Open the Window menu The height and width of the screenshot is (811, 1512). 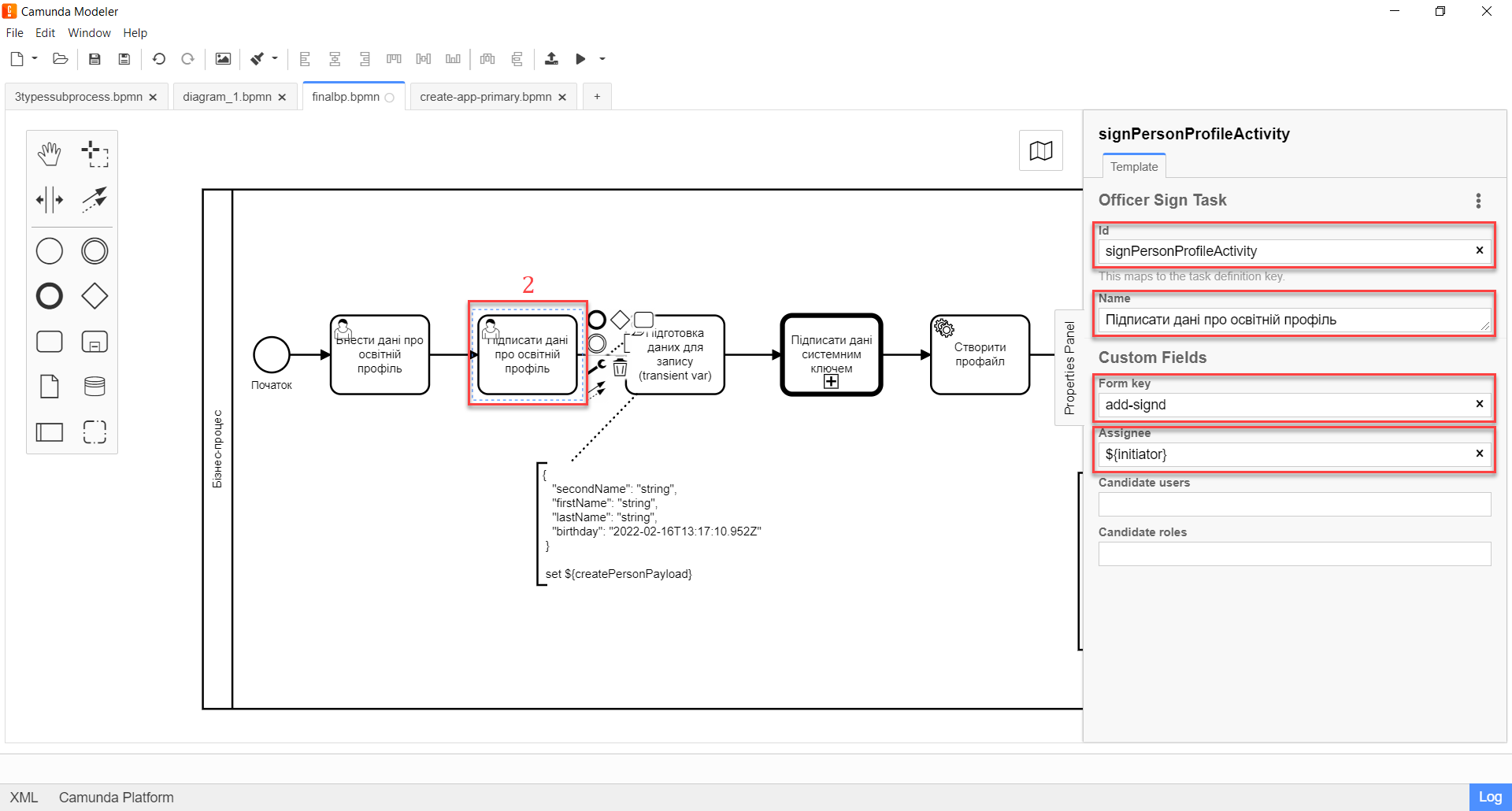pos(89,33)
